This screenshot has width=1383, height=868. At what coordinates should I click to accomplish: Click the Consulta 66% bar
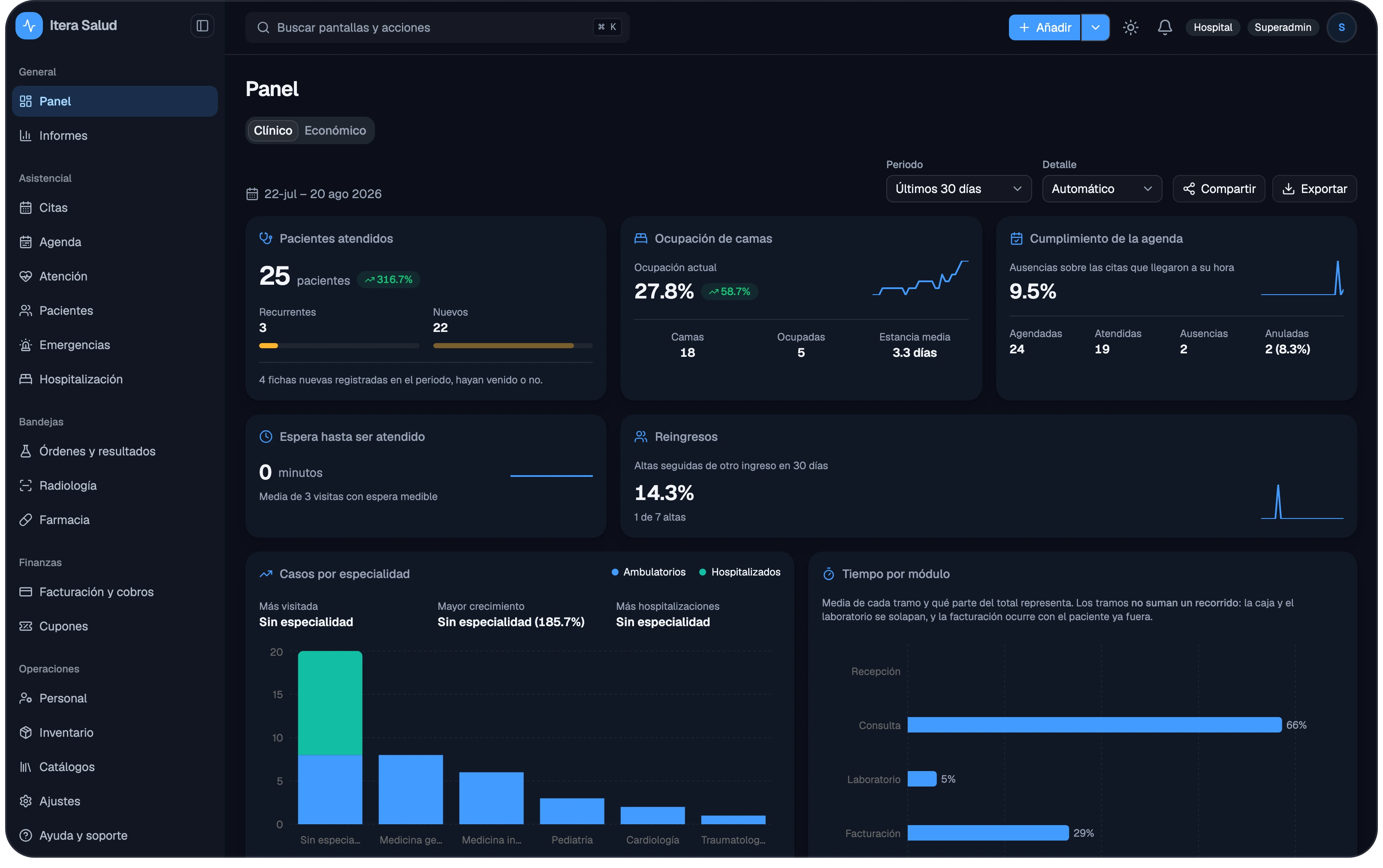point(1094,725)
